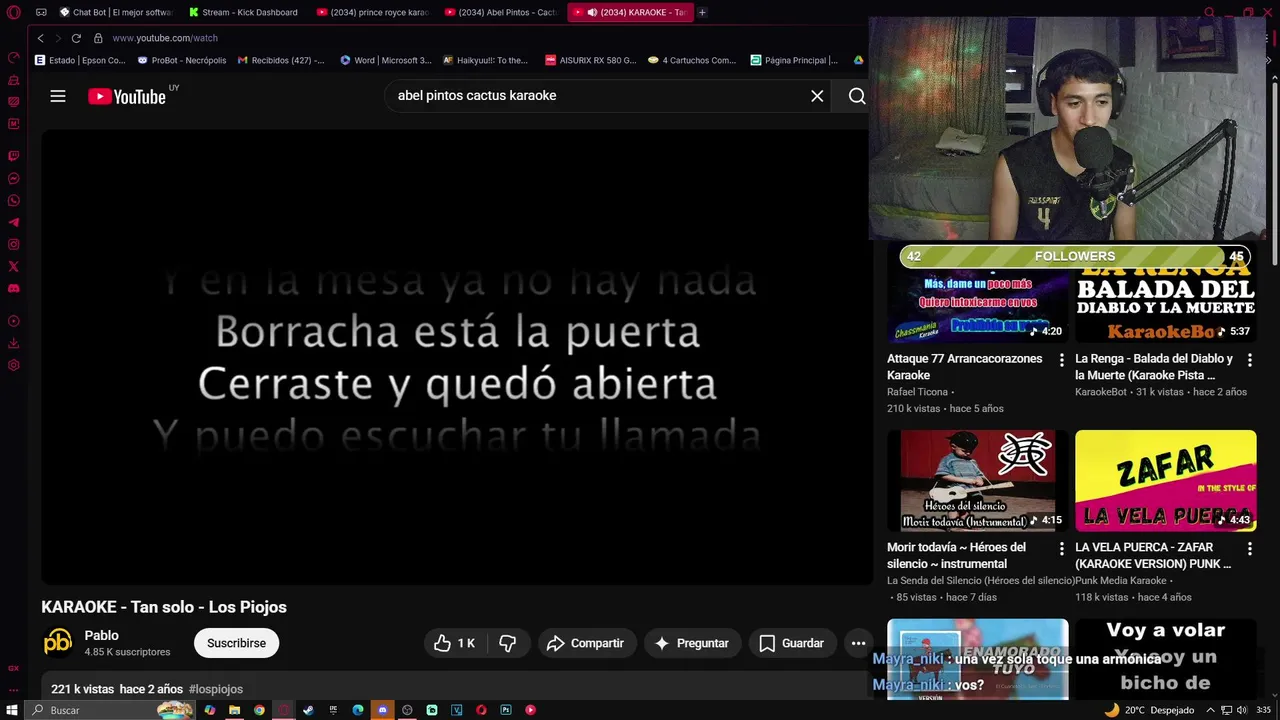Open Instagram in Opera GX sidebar
The width and height of the screenshot is (1280, 720).
coord(13,245)
